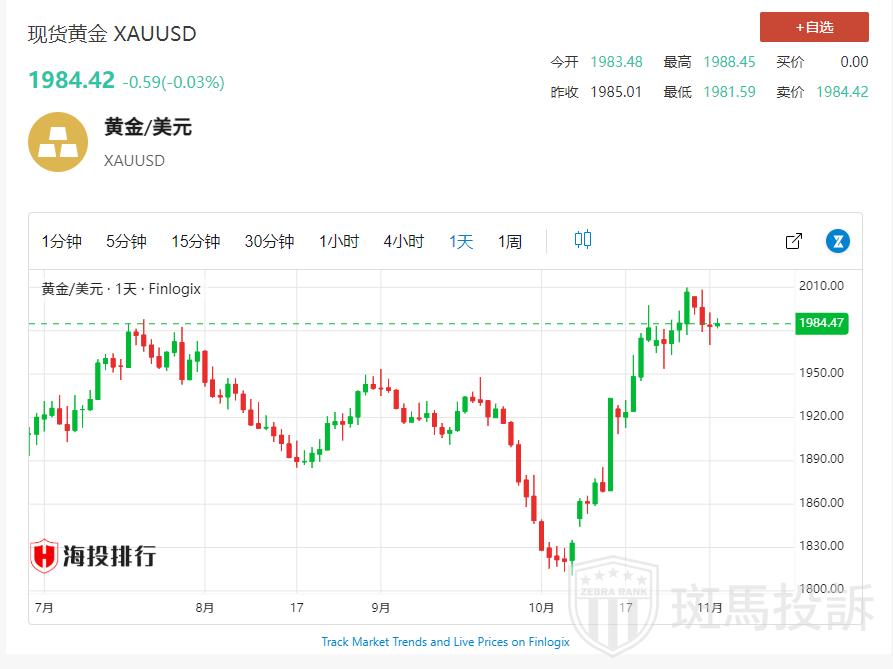893x669 pixels.
Task: Click the 海投排行 logo on chart
Action: coord(93,556)
